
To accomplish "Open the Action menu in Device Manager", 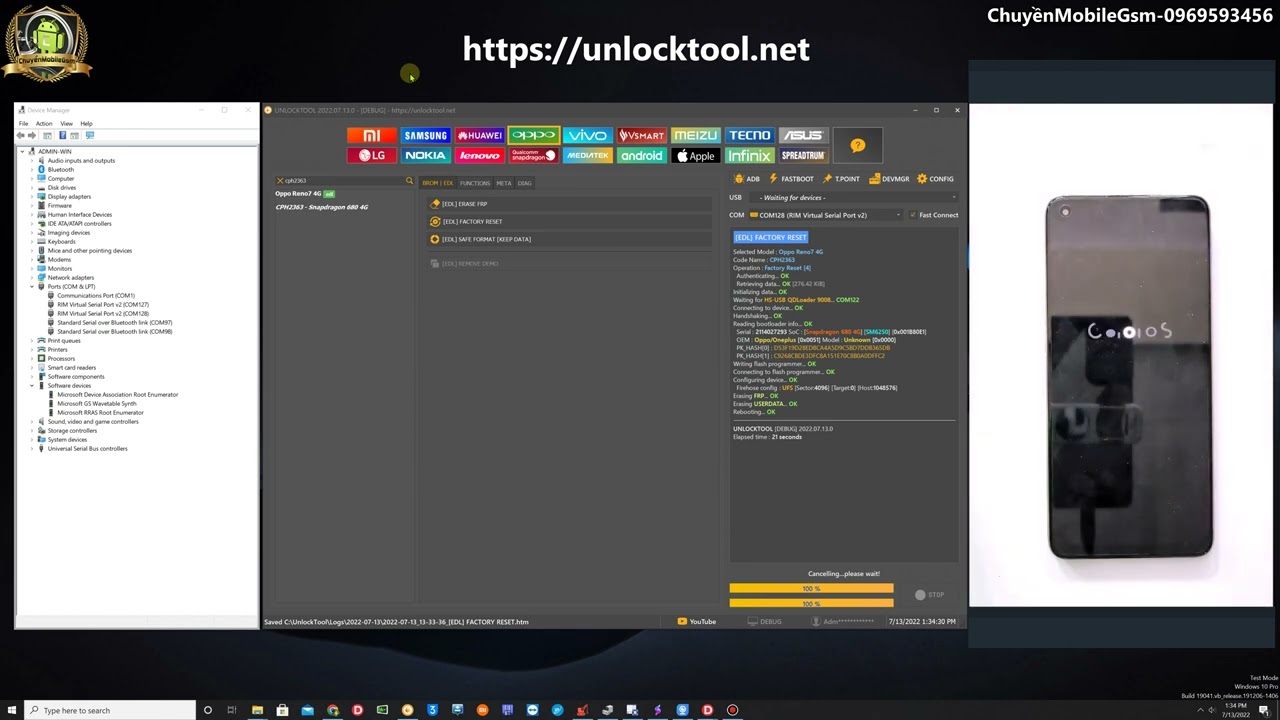I will coord(44,123).
